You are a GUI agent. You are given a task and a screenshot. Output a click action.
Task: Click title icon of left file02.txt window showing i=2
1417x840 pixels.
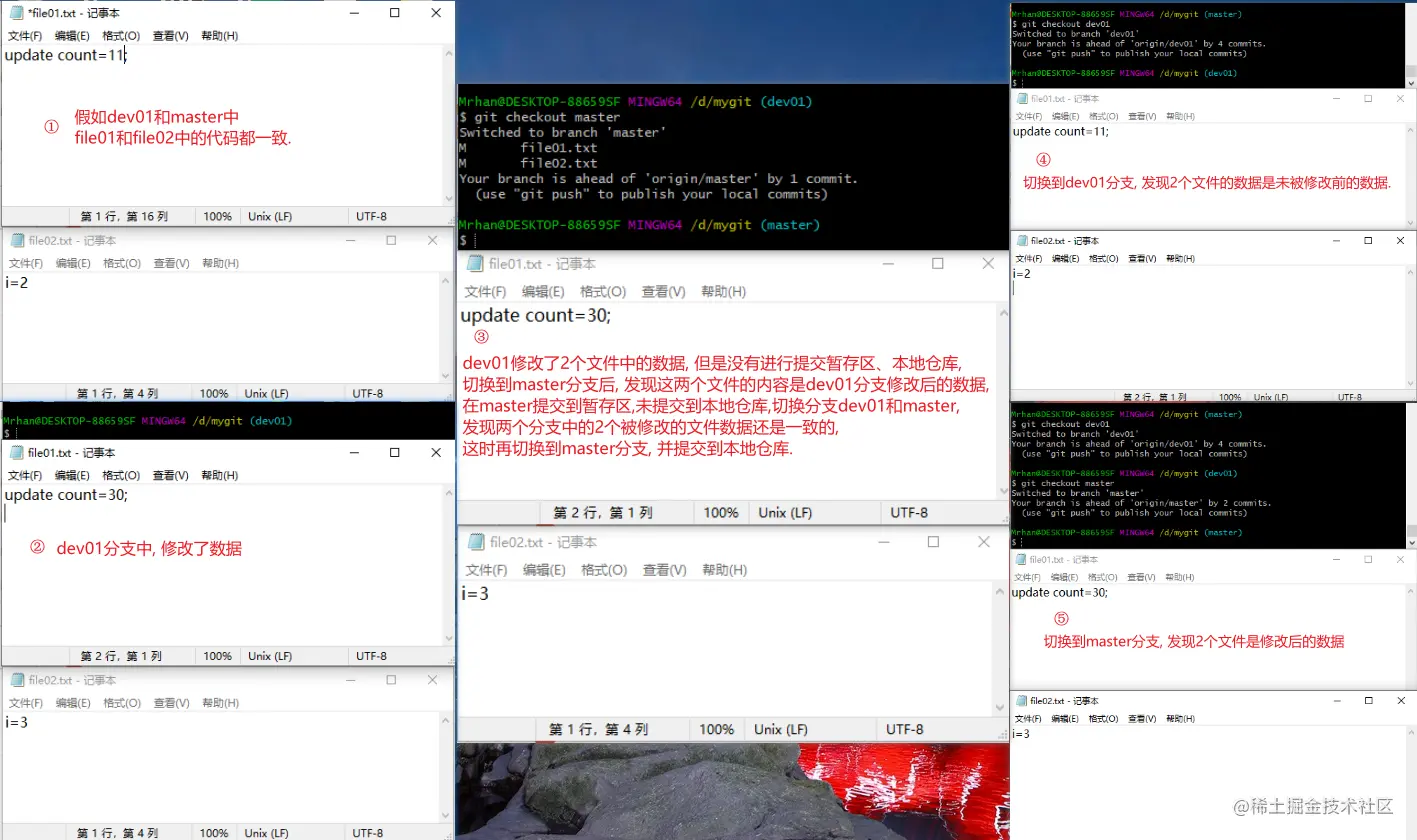point(17,240)
